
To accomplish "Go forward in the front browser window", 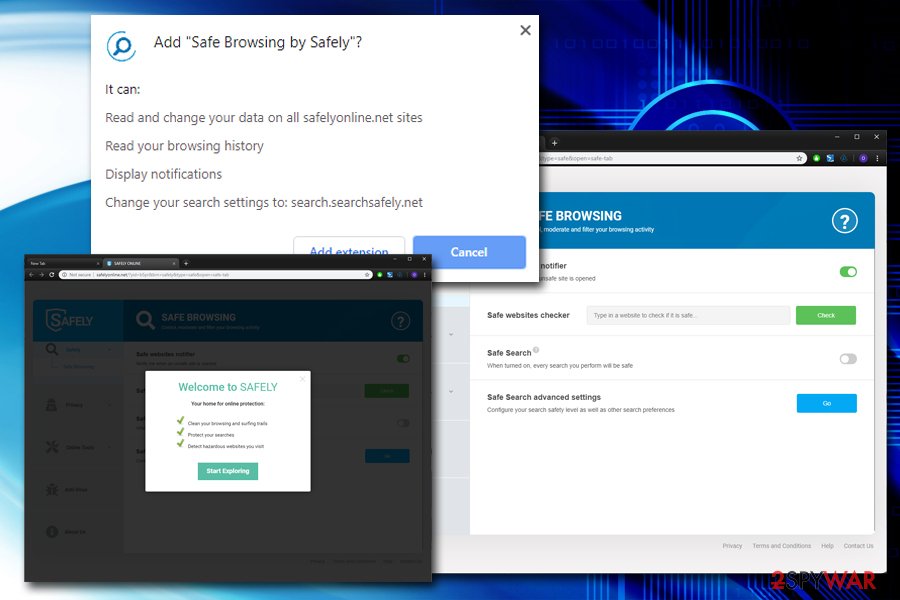I will pos(41,275).
